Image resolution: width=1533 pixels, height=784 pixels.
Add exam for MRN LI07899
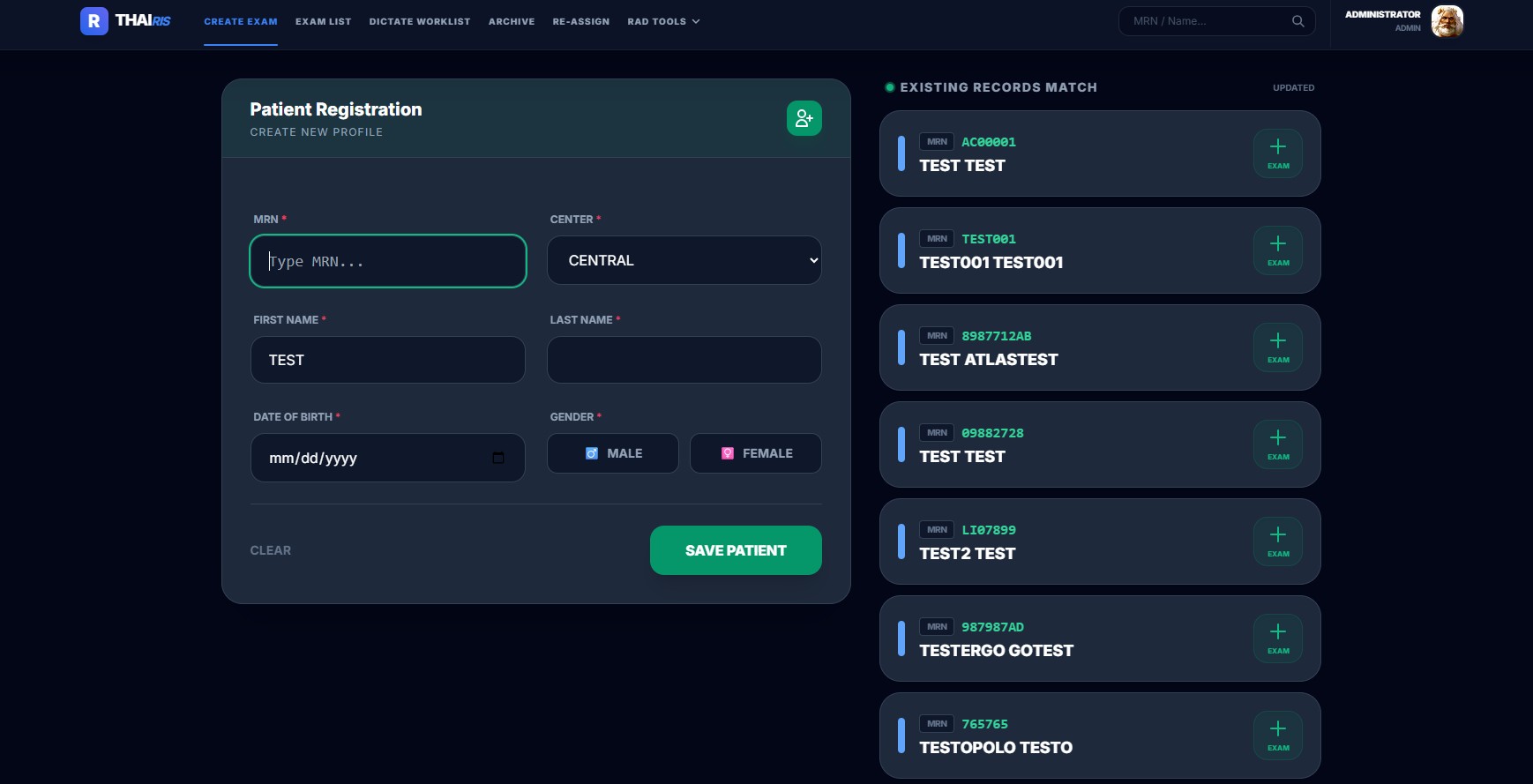coord(1277,541)
